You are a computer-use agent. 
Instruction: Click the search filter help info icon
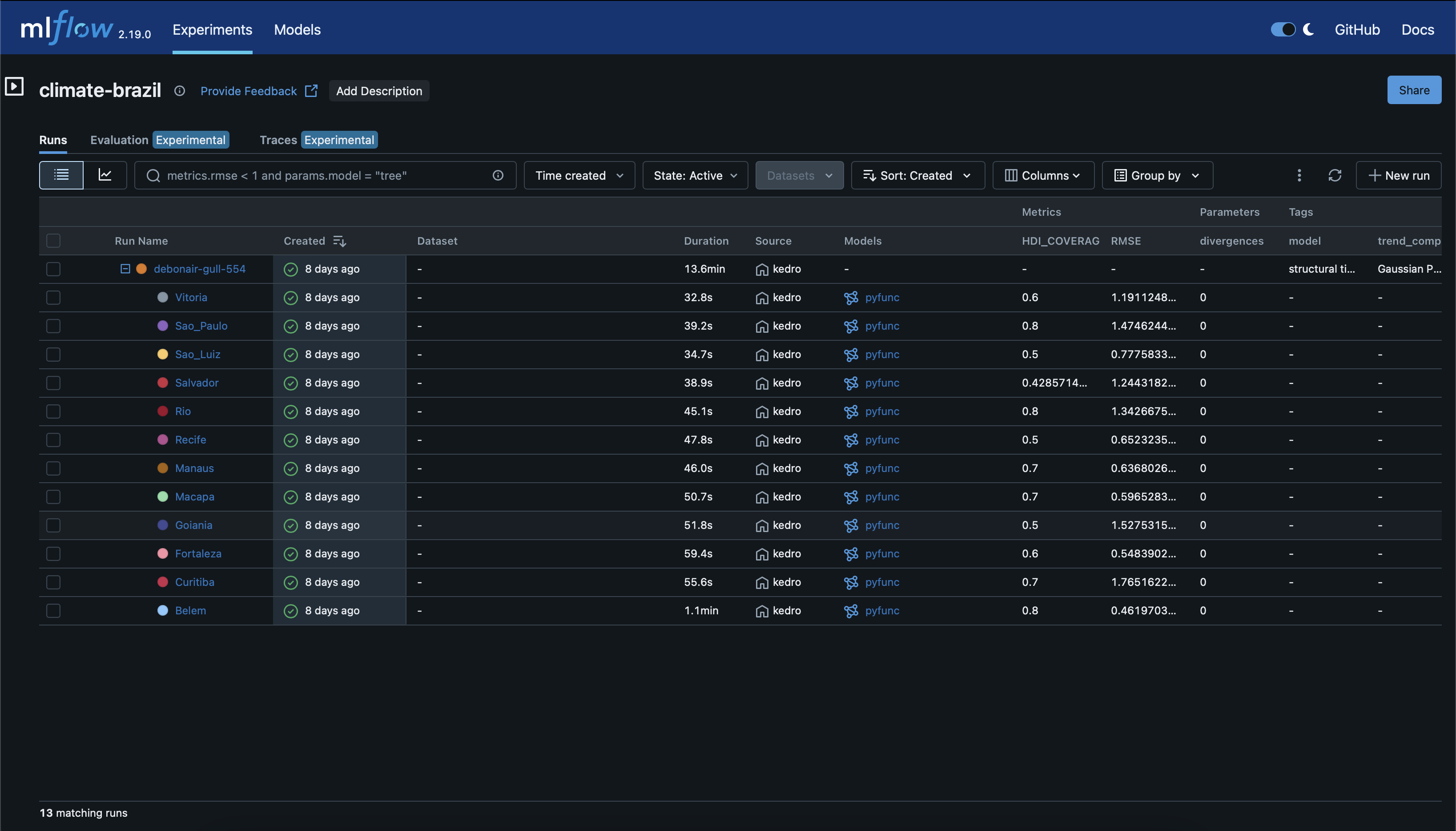[498, 175]
